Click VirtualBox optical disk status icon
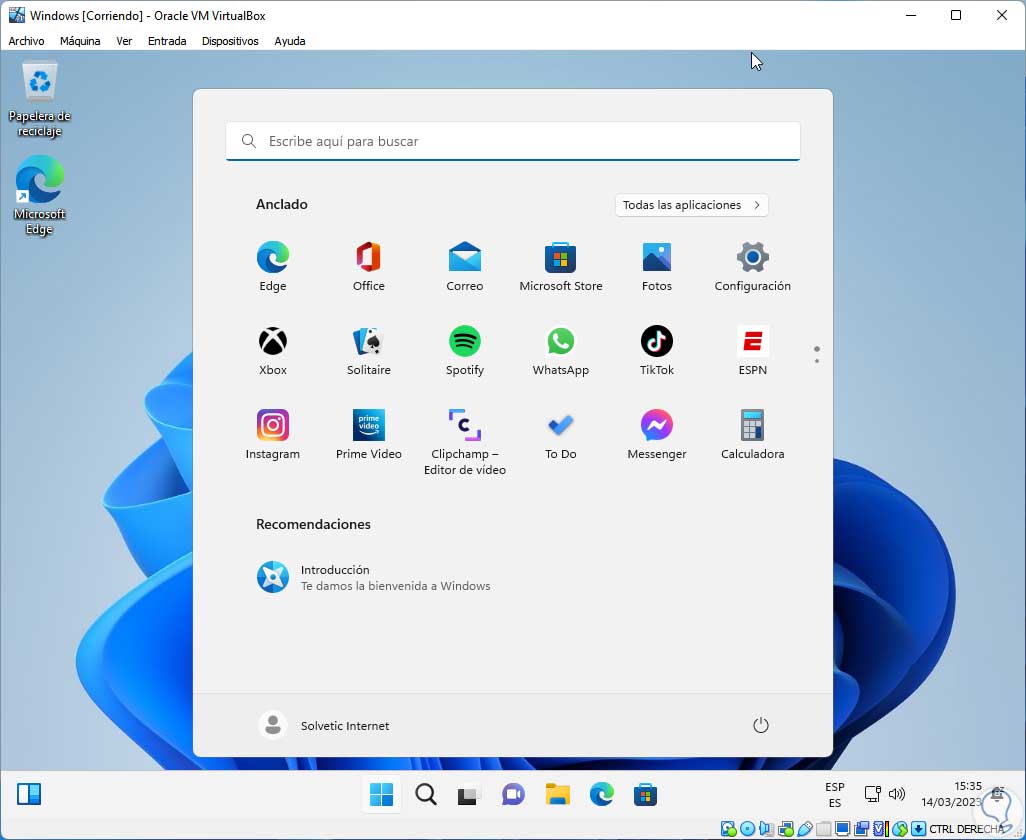1026x840 pixels. (748, 829)
